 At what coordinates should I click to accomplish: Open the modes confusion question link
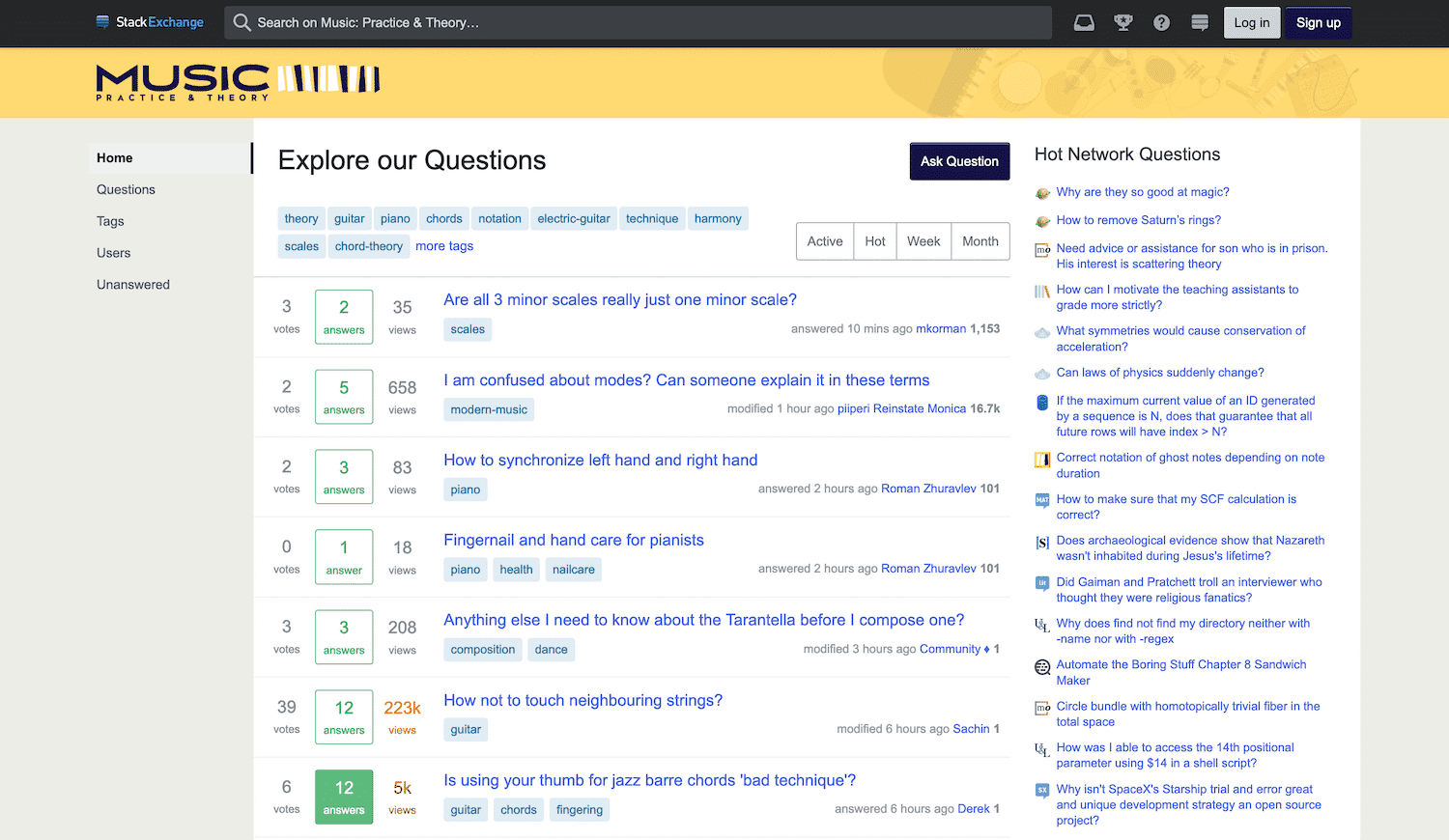[x=686, y=379]
